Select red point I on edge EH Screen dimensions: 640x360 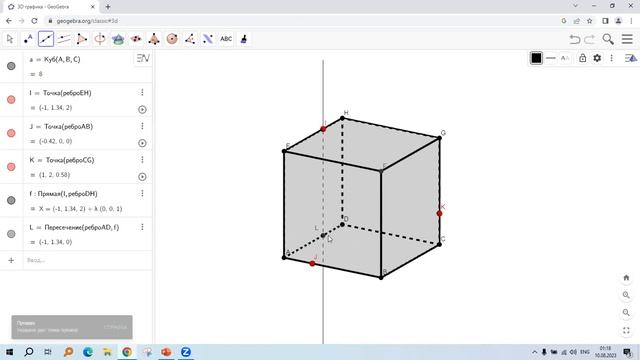pyautogui.click(x=323, y=129)
